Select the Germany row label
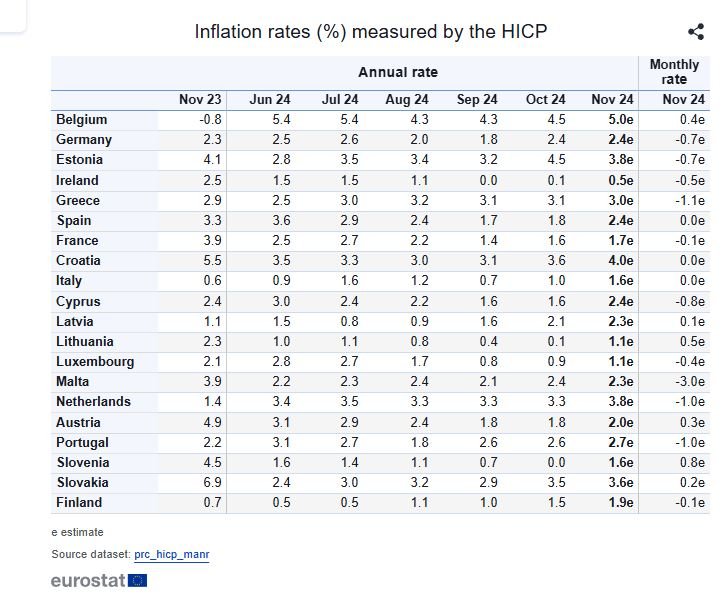723x595 pixels. pyautogui.click(x=84, y=140)
